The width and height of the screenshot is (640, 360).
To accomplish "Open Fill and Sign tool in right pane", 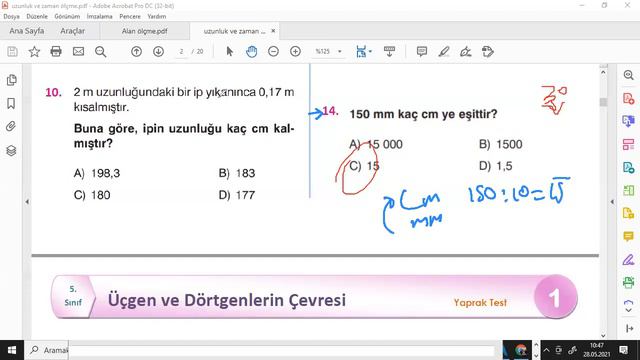I will tap(629, 259).
